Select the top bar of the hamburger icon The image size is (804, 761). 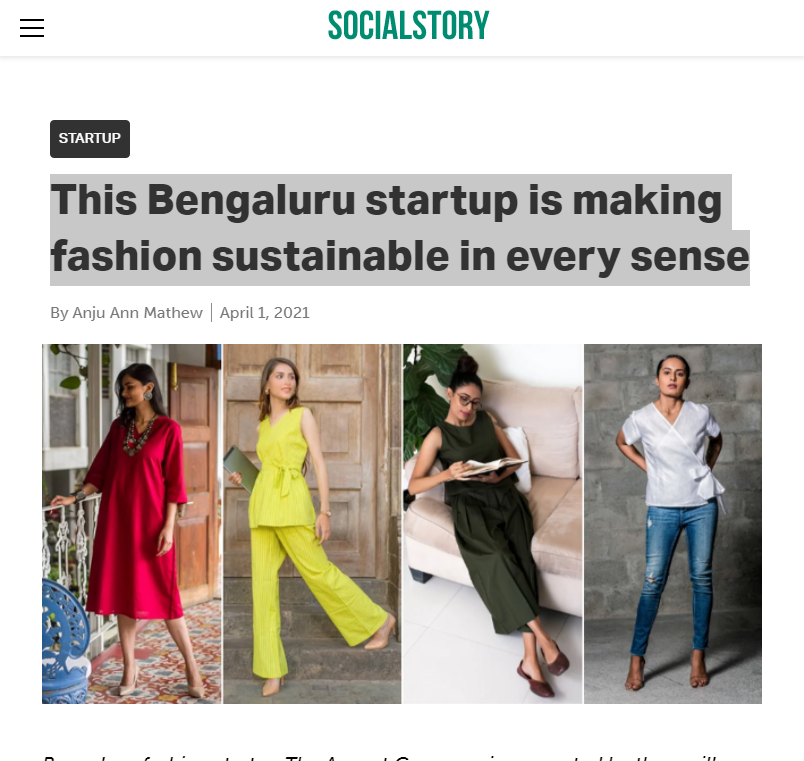[x=32, y=20]
